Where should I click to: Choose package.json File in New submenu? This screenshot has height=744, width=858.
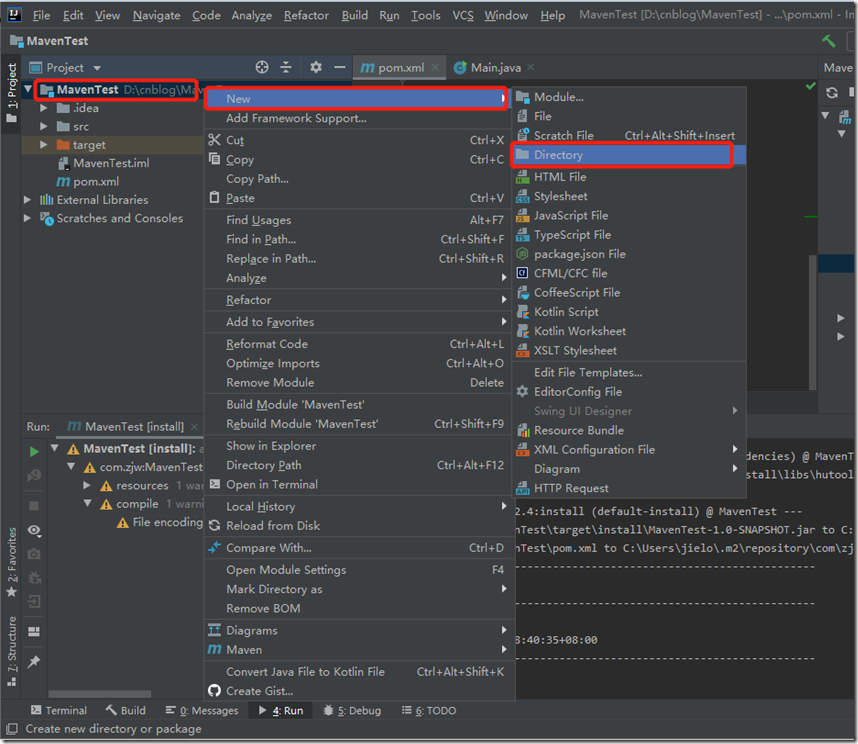(629, 254)
